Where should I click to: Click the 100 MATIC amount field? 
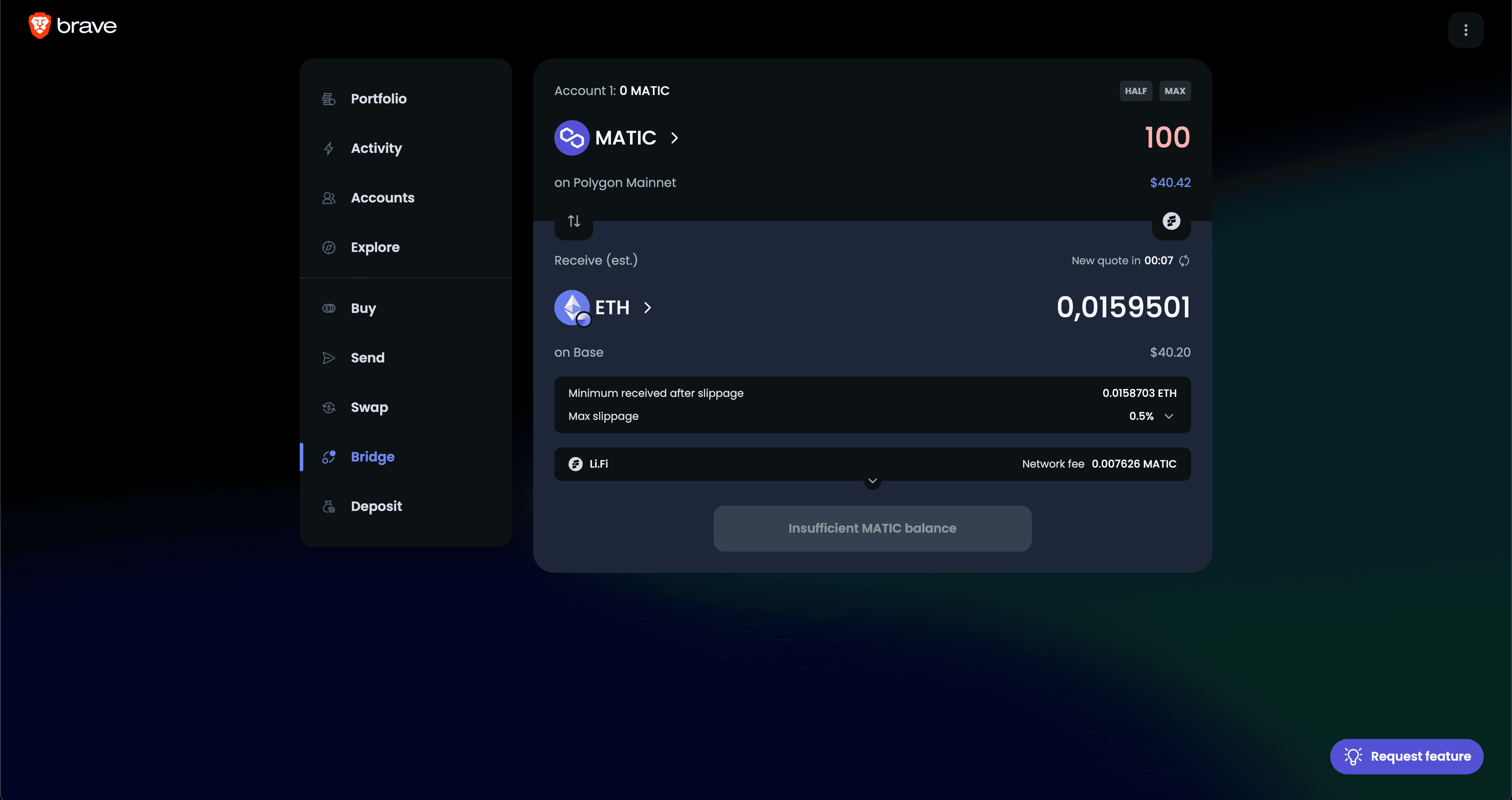click(1168, 137)
